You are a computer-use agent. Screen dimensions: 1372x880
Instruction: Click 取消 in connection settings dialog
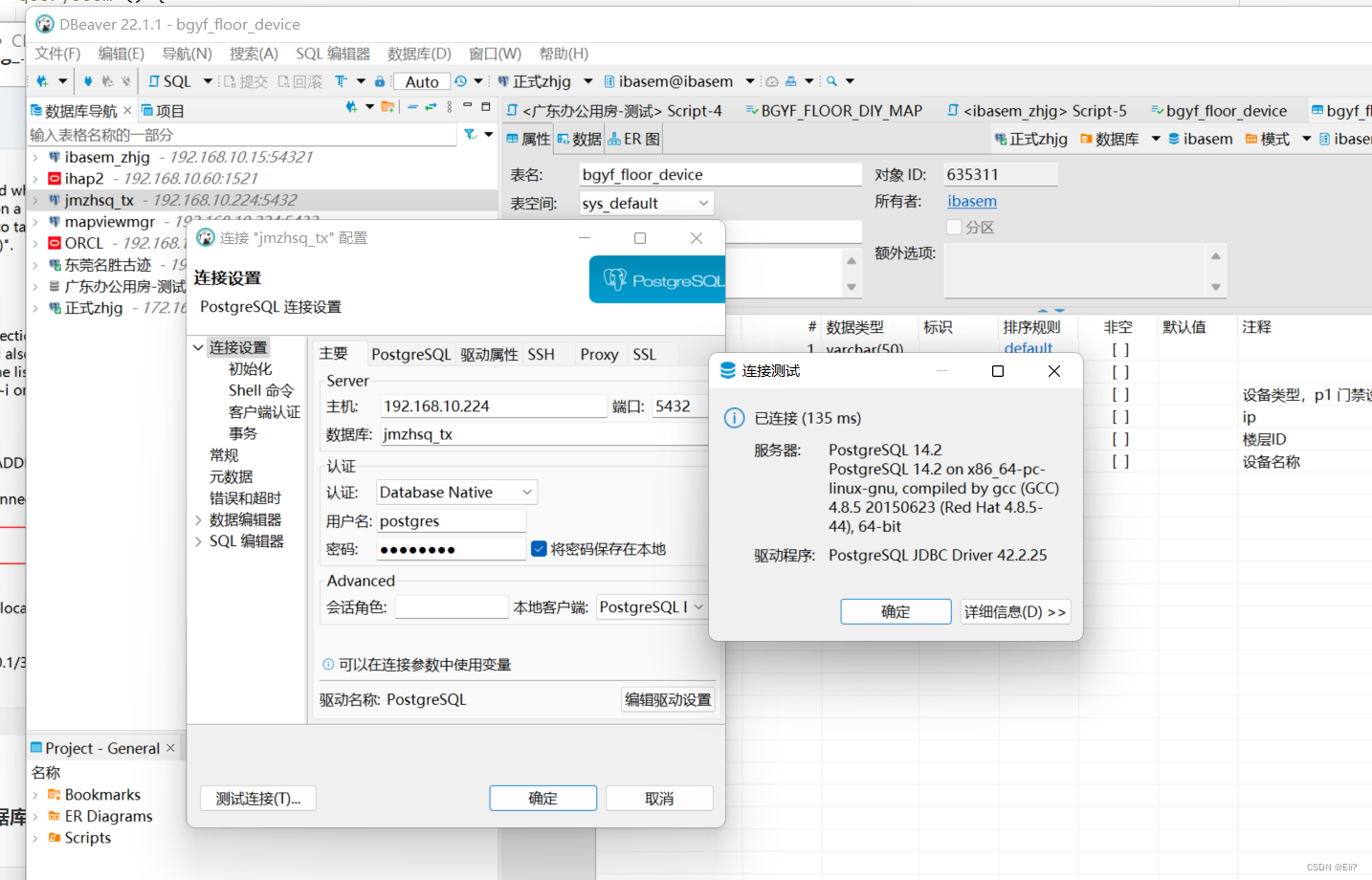[659, 799]
